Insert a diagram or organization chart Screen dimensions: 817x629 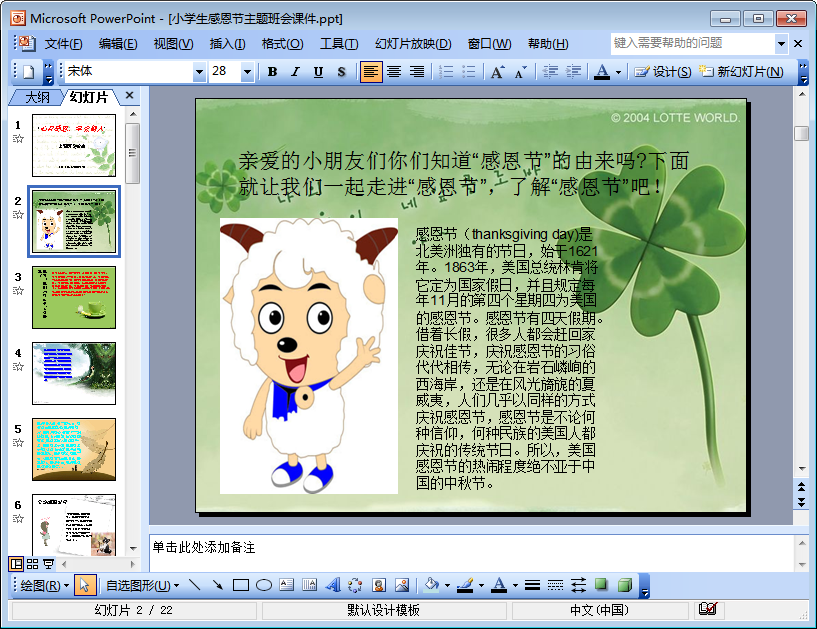coord(356,585)
